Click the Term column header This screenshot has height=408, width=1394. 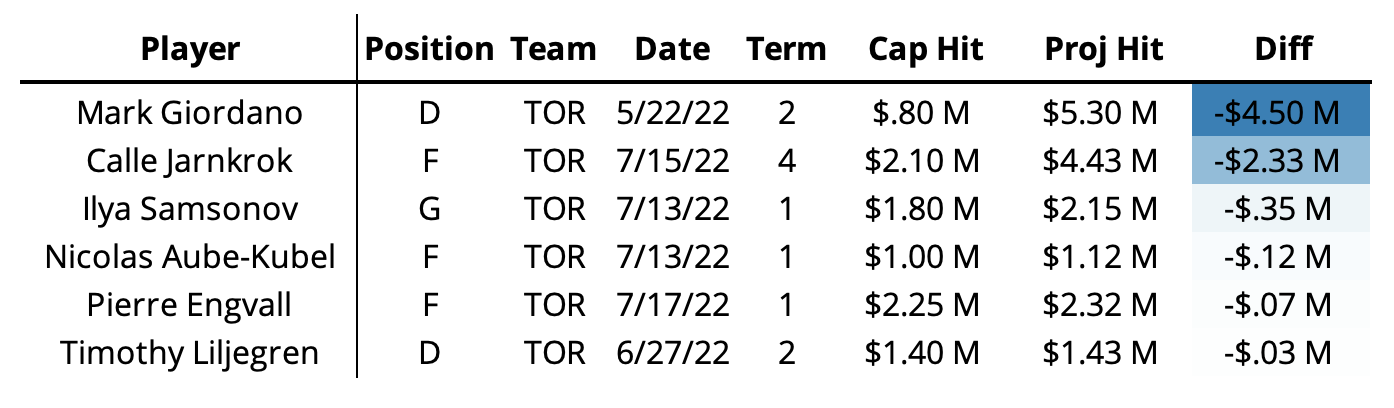pyautogui.click(x=787, y=49)
